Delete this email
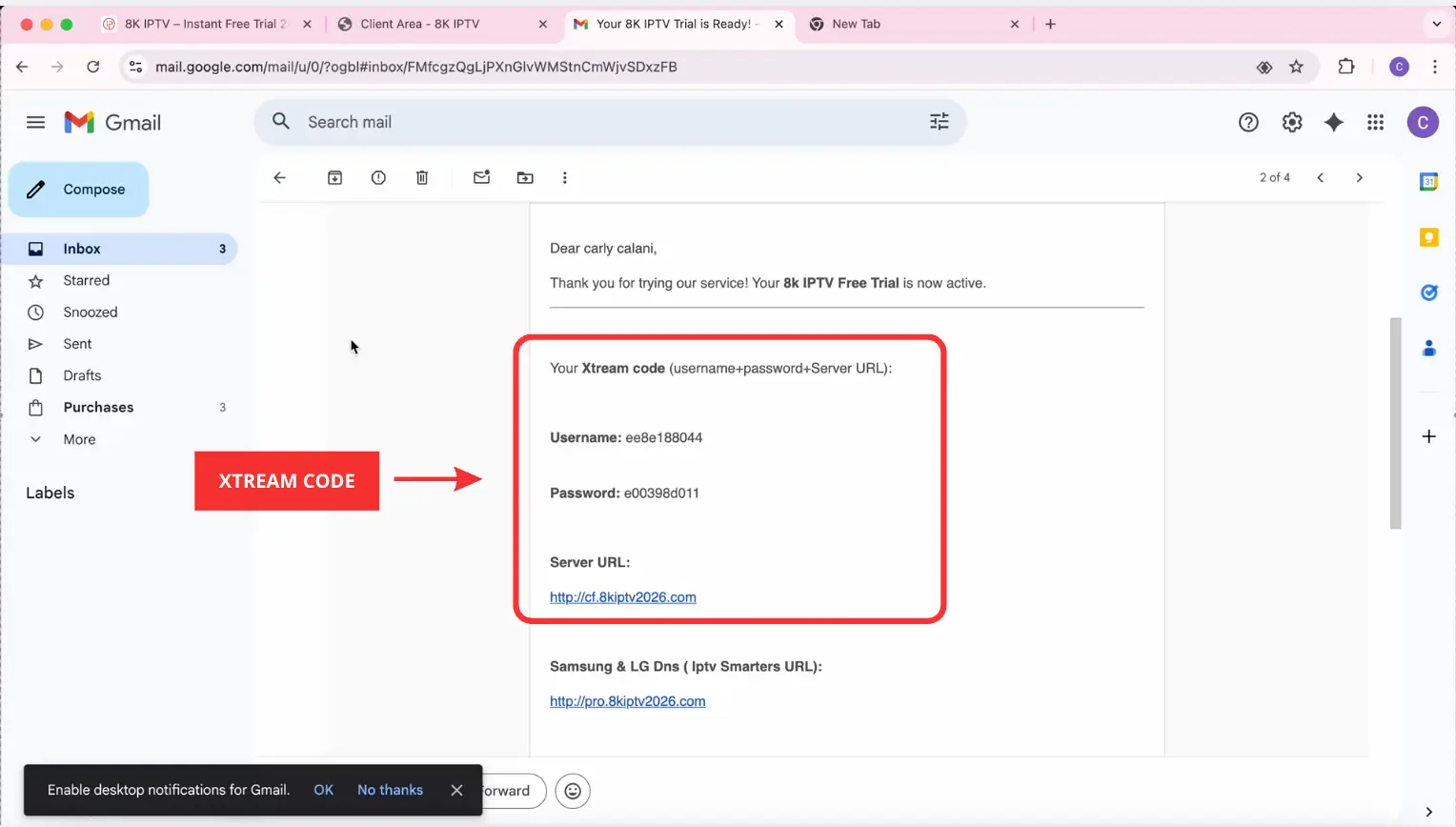Image resolution: width=1456 pixels, height=827 pixels. [422, 177]
